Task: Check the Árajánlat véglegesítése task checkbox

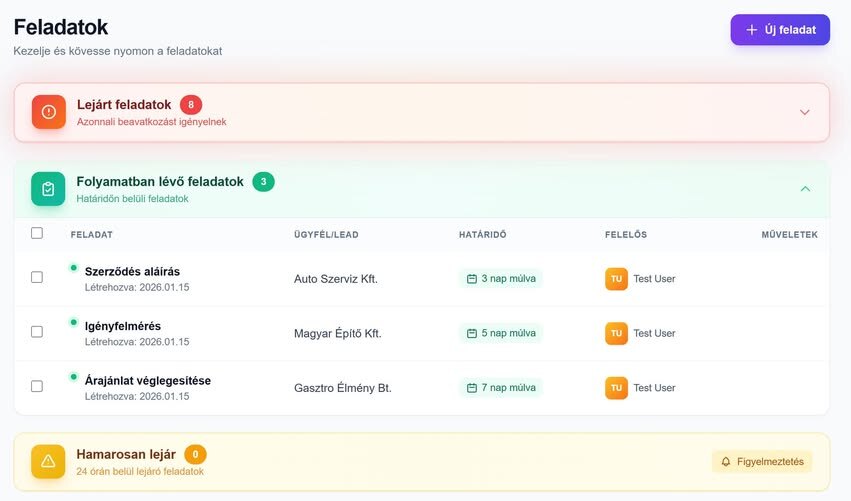Action: (x=37, y=386)
